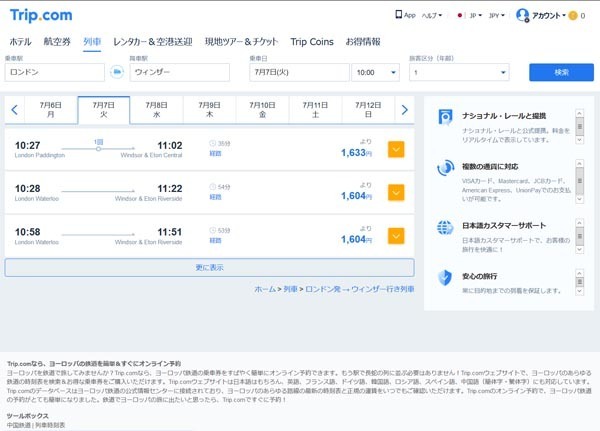Click the ホーム breadcrumb link
Screen dimensions: 600x431
(265, 289)
